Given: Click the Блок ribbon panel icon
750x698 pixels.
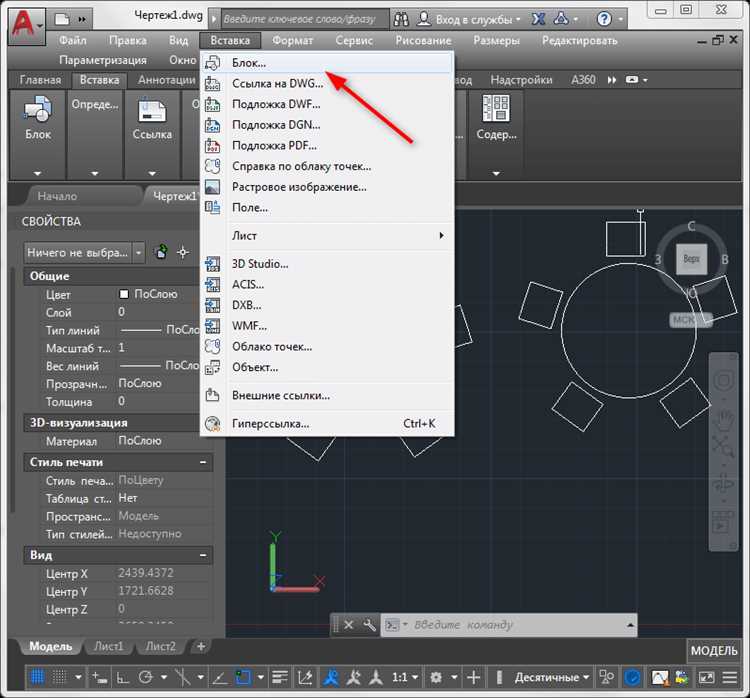Looking at the screenshot, I should click(38, 108).
